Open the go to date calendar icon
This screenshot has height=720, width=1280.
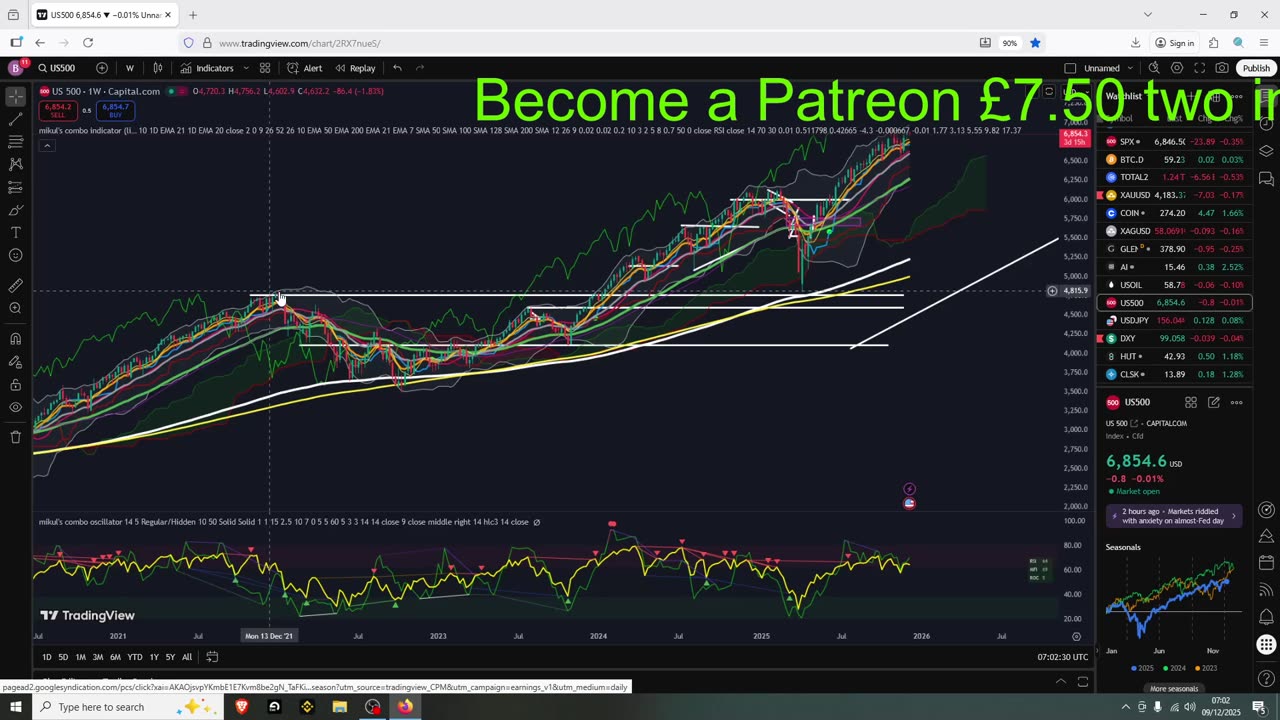(212, 657)
